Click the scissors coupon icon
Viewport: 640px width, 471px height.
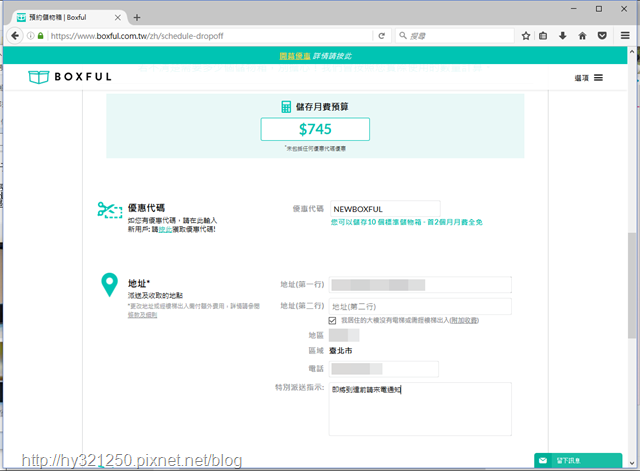[x=109, y=210]
